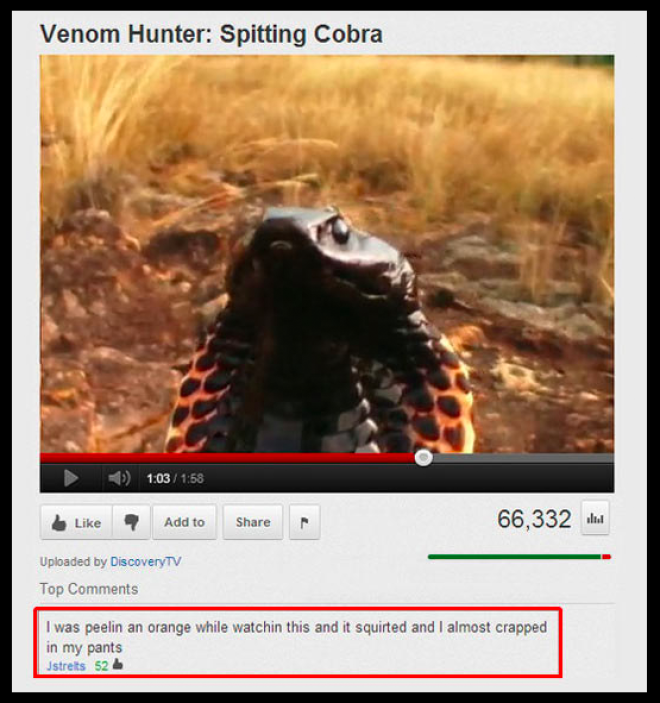Screen dimensions: 660x703
Task: Click the green likes rating bar
Action: point(514,557)
